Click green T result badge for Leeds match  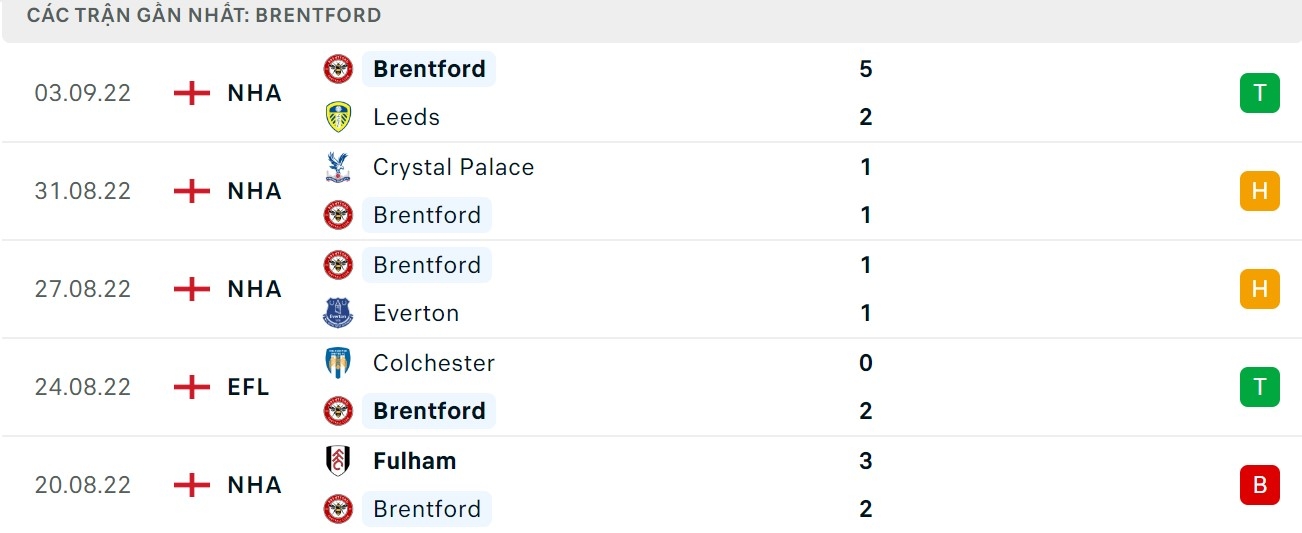[1259, 93]
